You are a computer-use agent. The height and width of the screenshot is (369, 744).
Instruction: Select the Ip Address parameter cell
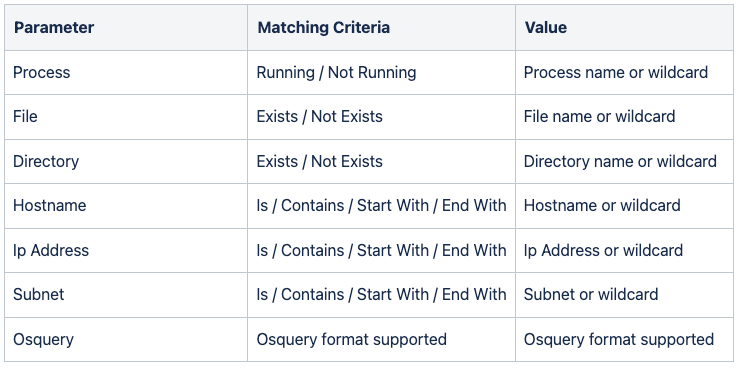126,250
